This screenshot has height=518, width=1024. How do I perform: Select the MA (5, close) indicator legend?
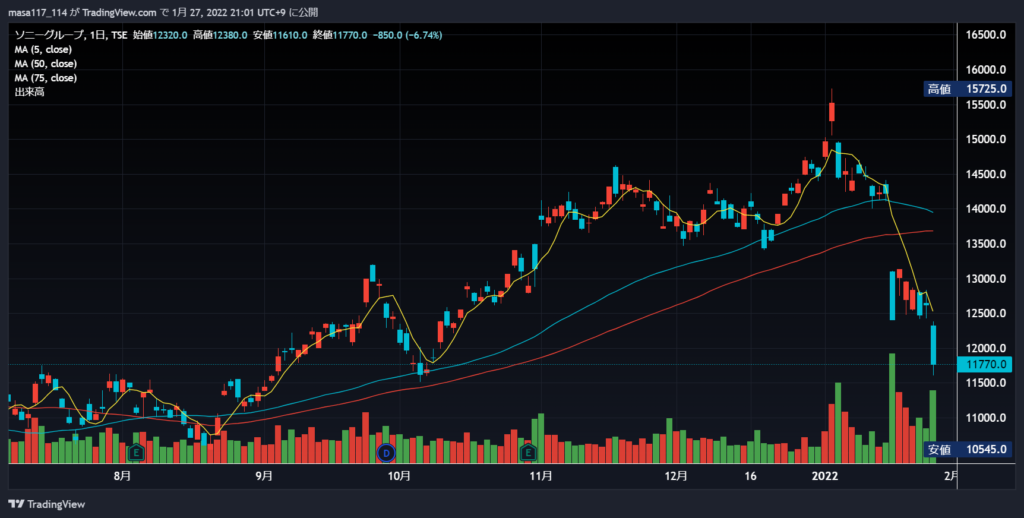click(x=43, y=50)
